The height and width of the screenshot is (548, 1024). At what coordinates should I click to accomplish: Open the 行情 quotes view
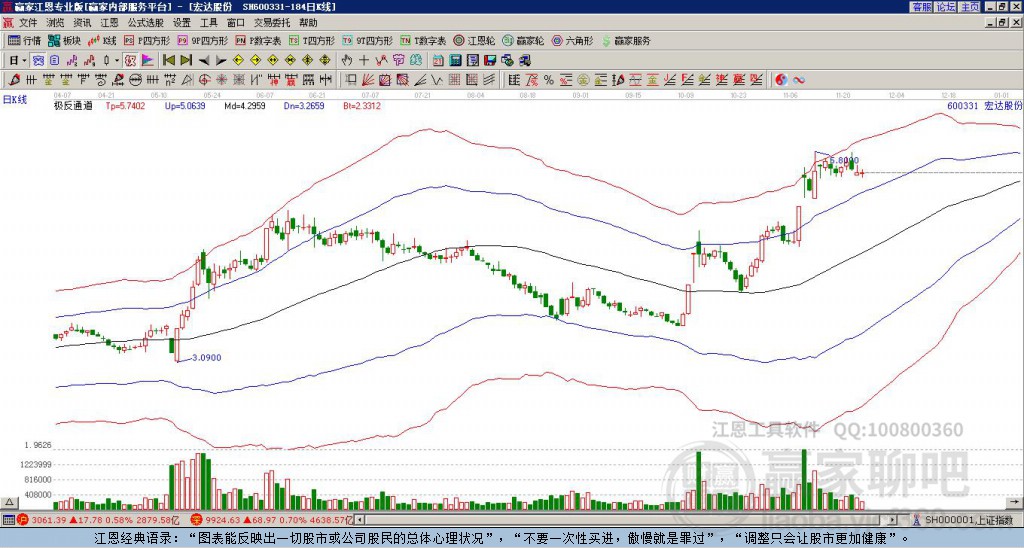pyautogui.click(x=24, y=40)
